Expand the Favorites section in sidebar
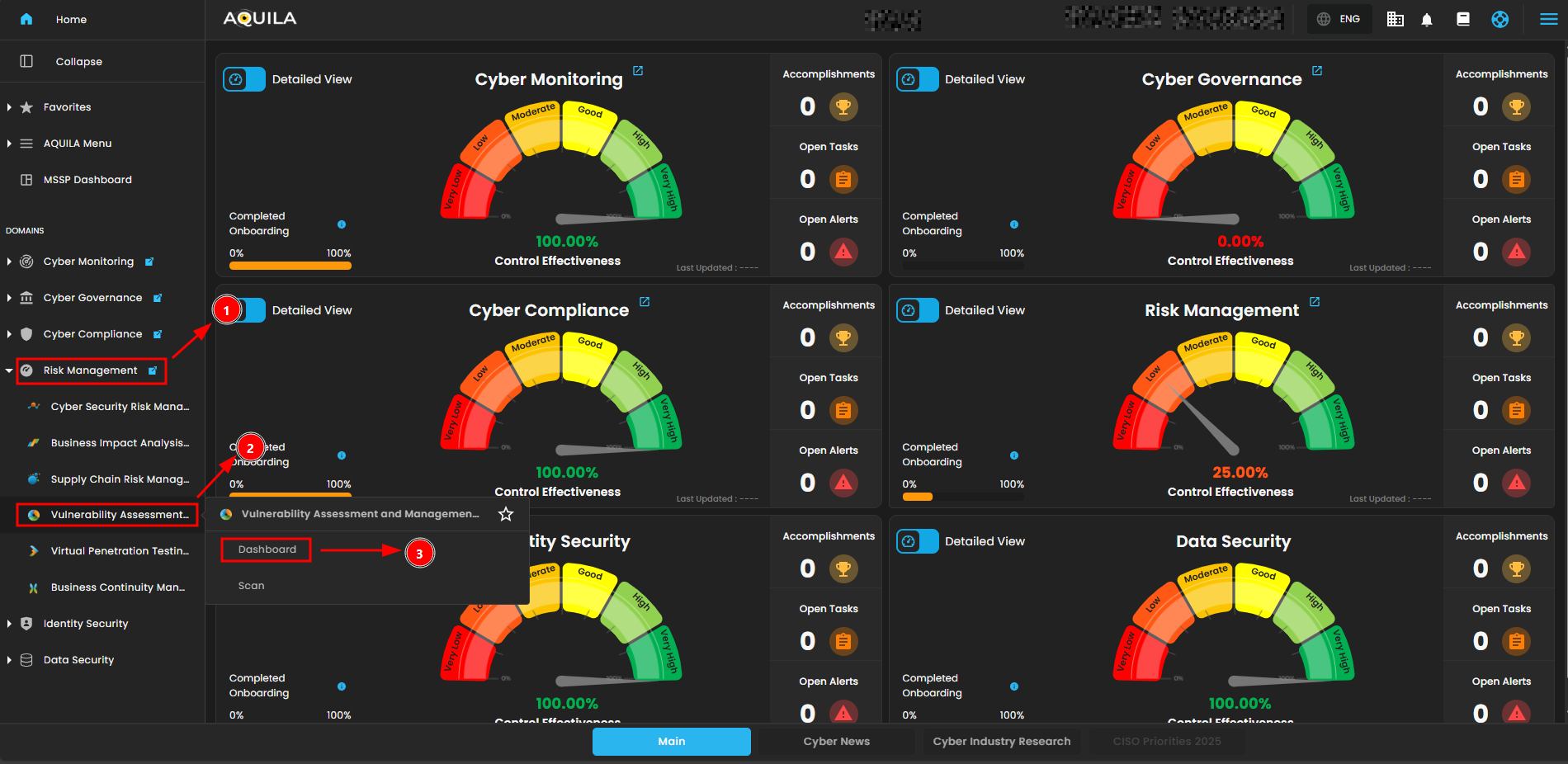 click(x=9, y=107)
